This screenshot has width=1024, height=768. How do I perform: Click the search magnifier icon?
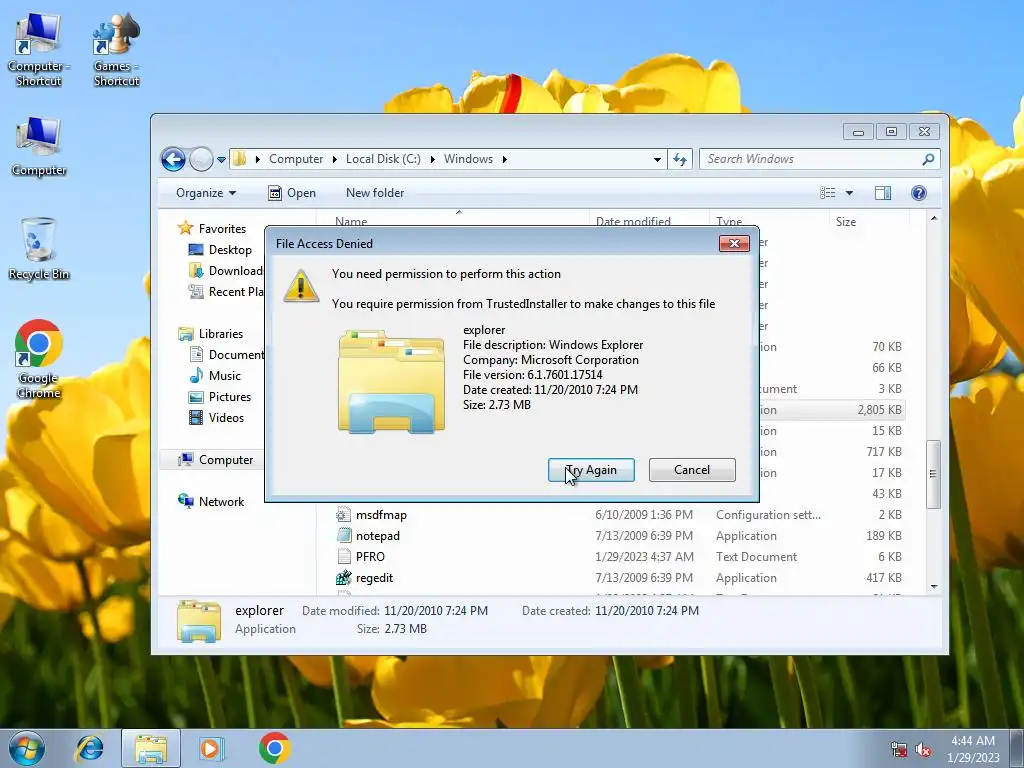click(928, 159)
